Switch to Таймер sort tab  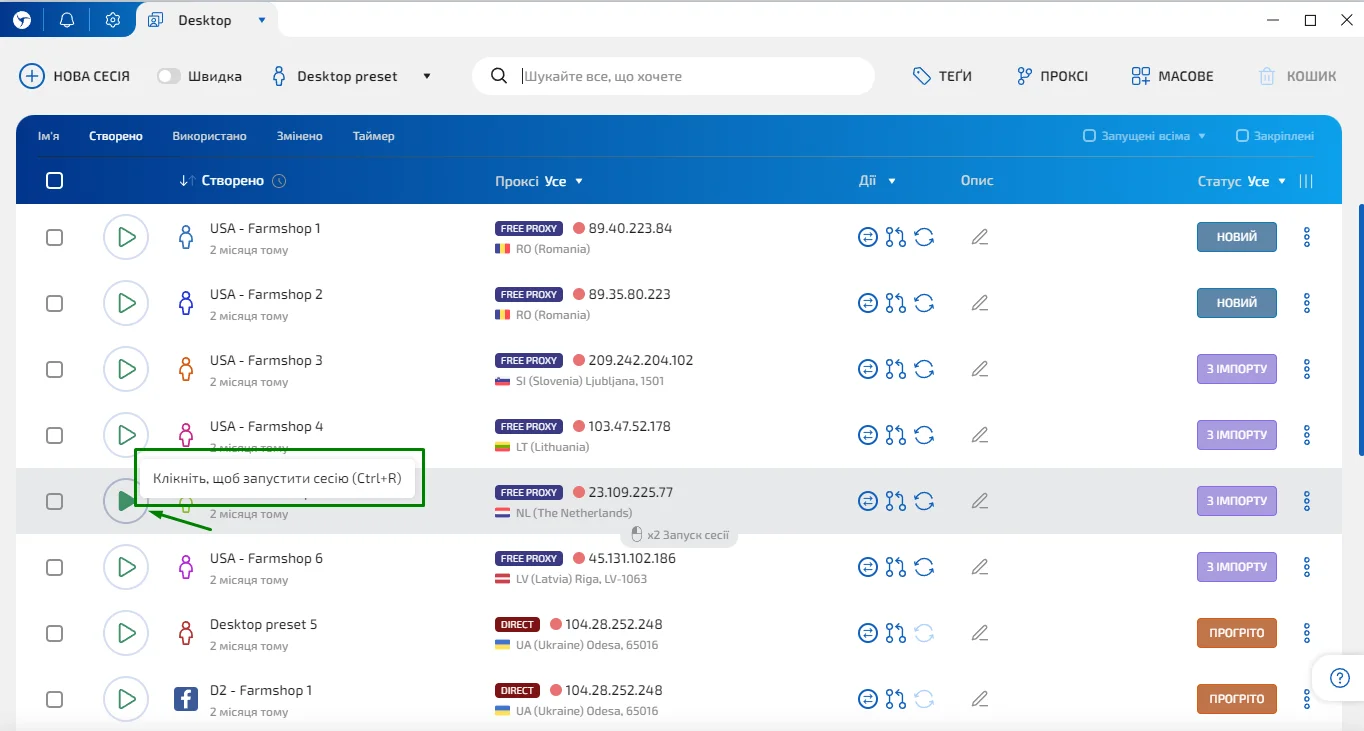(x=374, y=136)
